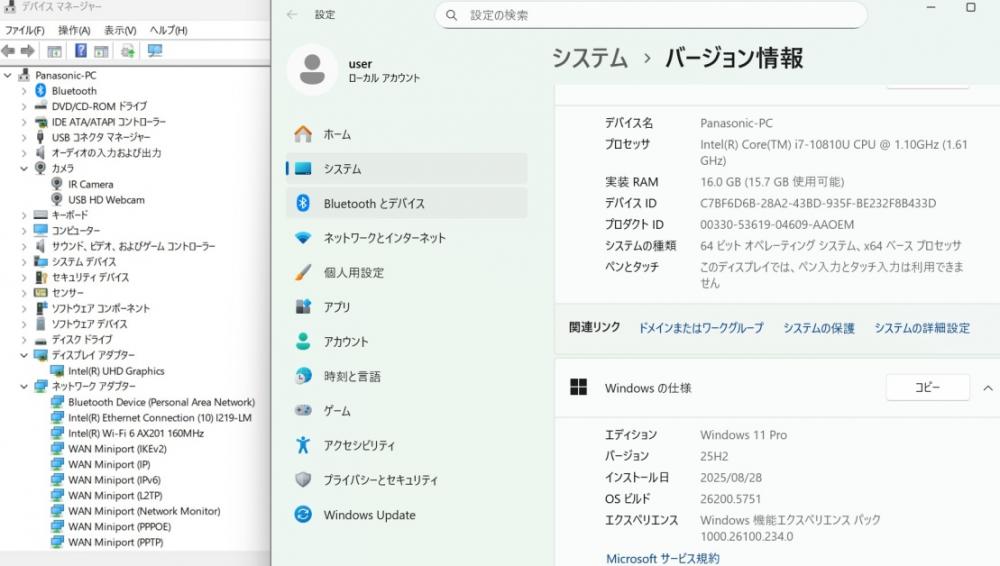Click the コピー button for Windows specs
Viewport: 1000px width, 566px height.
[x=927, y=388]
